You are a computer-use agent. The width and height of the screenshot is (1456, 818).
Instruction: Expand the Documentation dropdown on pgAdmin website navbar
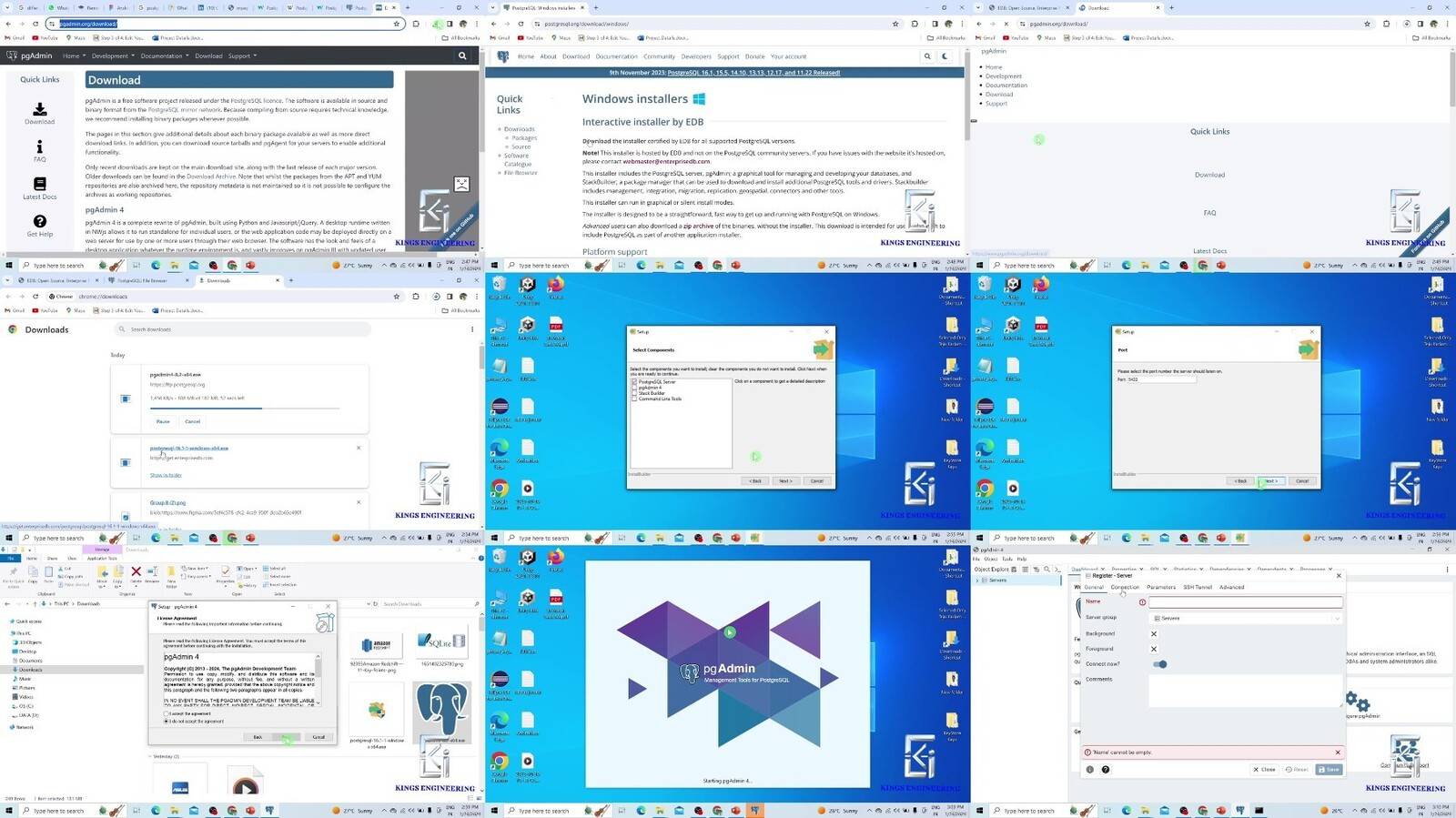coord(165,56)
